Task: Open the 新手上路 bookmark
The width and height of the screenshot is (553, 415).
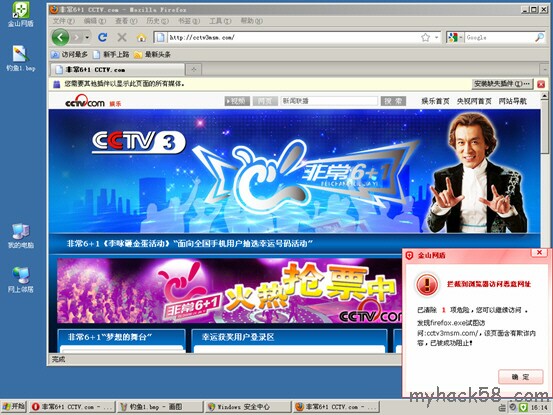Action: pyautogui.click(x=111, y=54)
